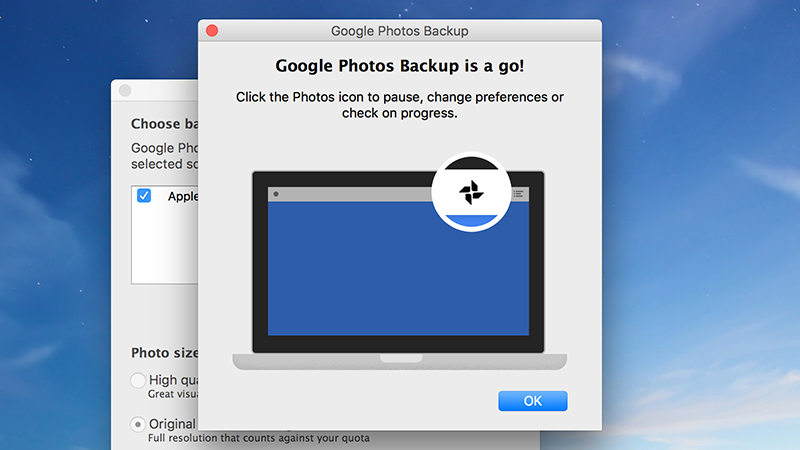Click the 'Click the Photos icon to pause' instruction text
Image resolution: width=800 pixels, height=450 pixels.
[399, 105]
